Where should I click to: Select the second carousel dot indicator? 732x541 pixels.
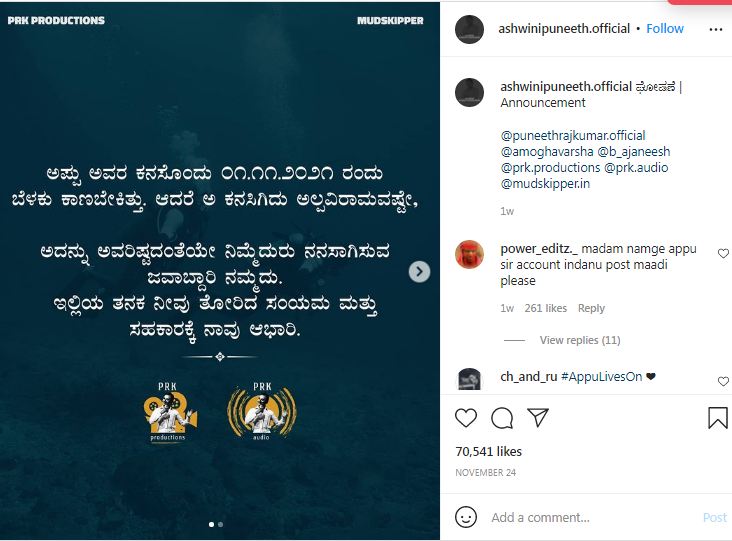pyautogui.click(x=220, y=524)
